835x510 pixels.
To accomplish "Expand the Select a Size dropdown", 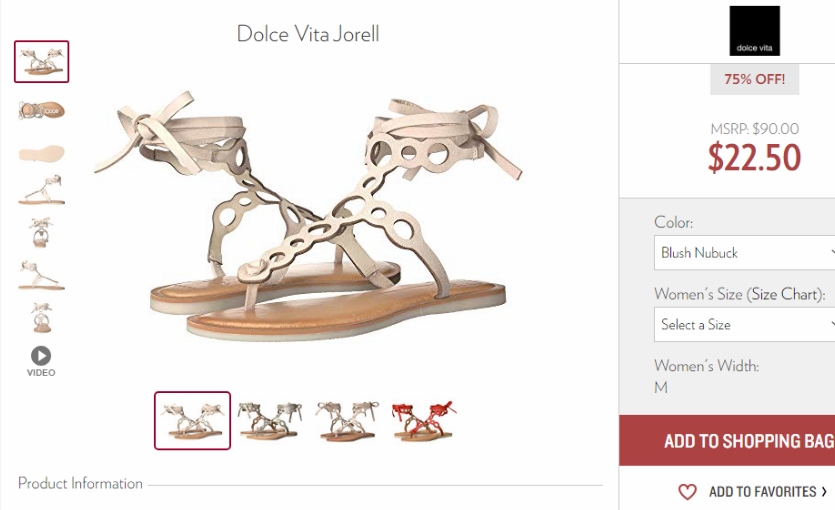I will (x=744, y=324).
